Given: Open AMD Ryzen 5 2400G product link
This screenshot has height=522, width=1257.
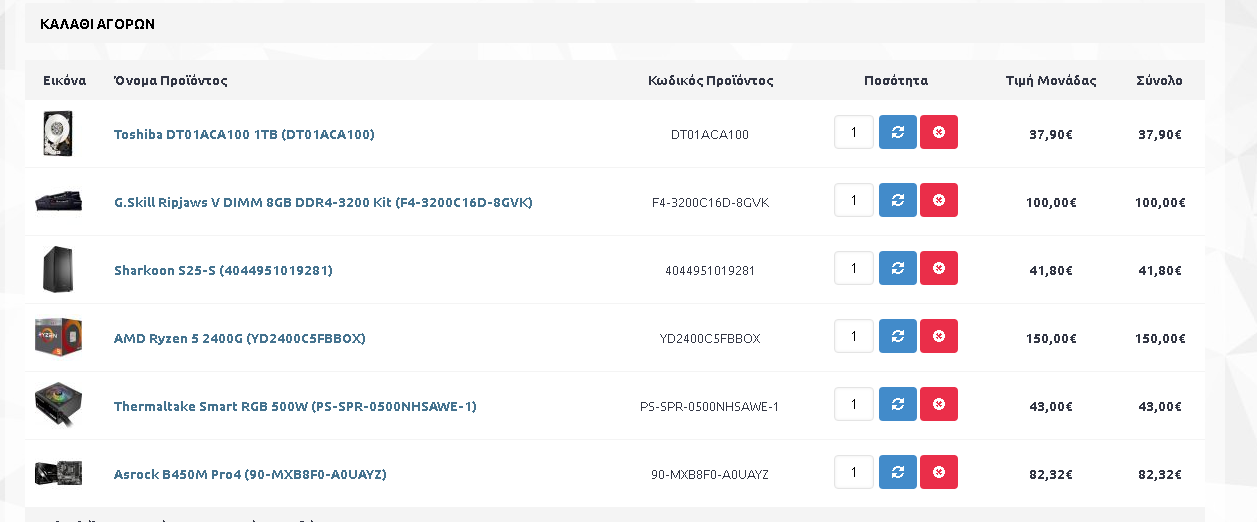Looking at the screenshot, I should coord(240,338).
